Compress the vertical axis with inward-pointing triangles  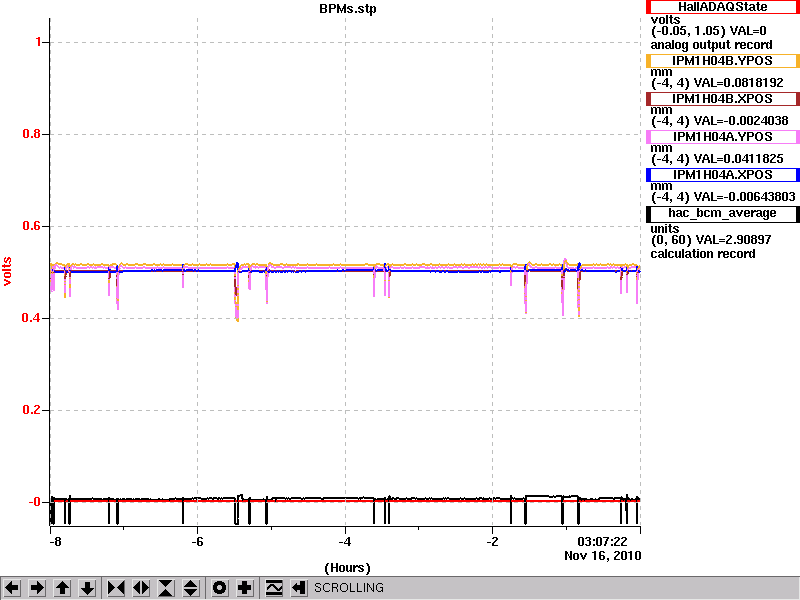coord(166,588)
